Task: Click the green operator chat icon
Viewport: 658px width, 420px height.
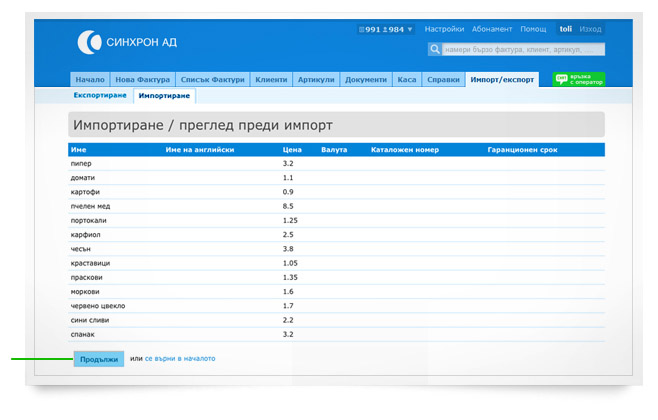Action: 562,79
